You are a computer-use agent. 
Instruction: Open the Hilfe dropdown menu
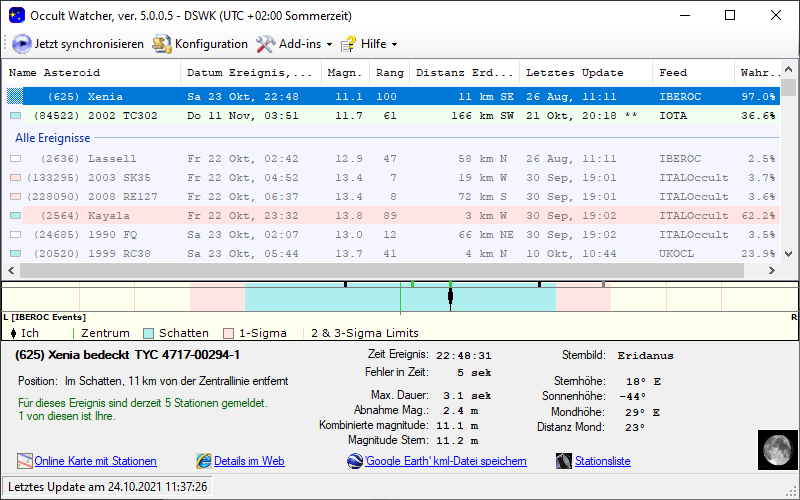(369, 44)
